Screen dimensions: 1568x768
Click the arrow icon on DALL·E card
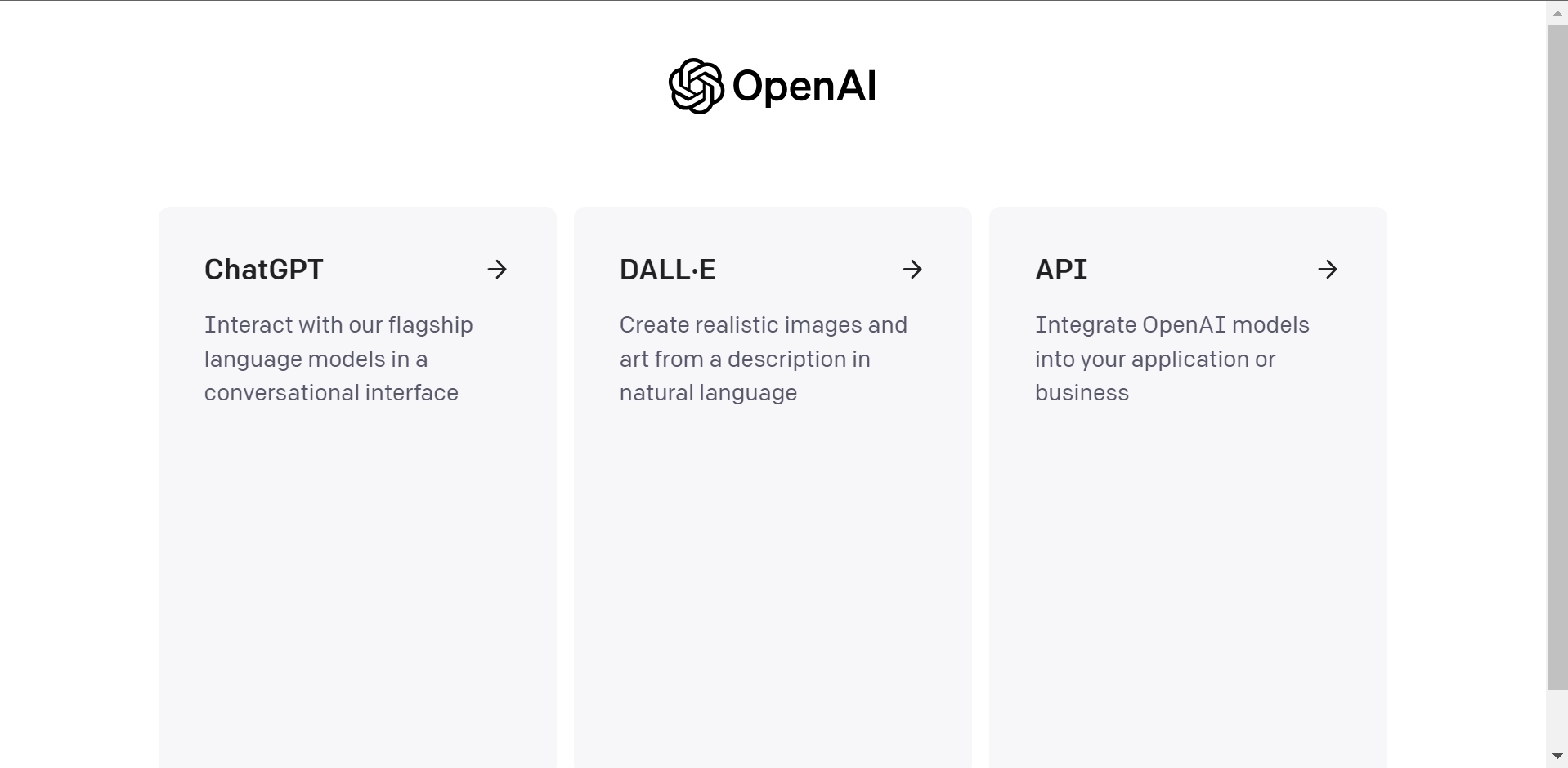(x=912, y=270)
